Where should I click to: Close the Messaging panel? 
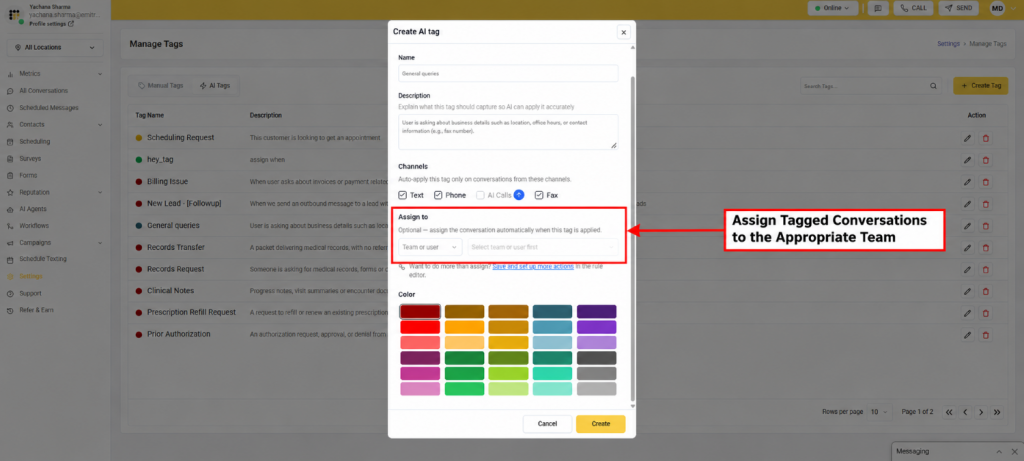pyautogui.click(x=1014, y=452)
